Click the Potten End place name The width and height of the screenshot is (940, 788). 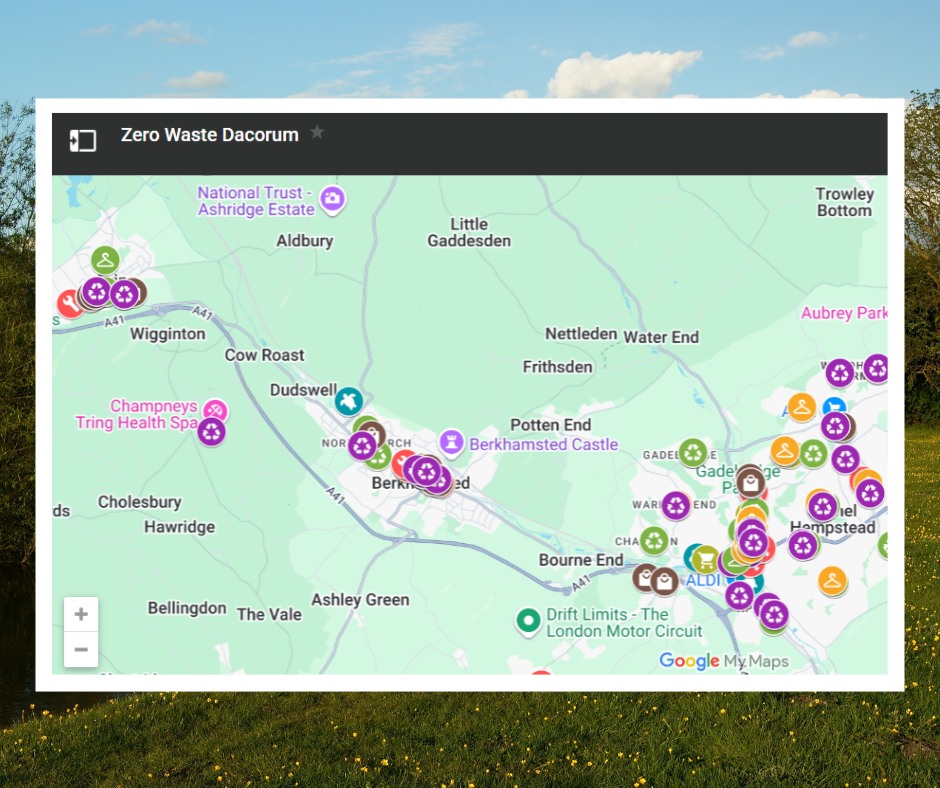(x=551, y=425)
